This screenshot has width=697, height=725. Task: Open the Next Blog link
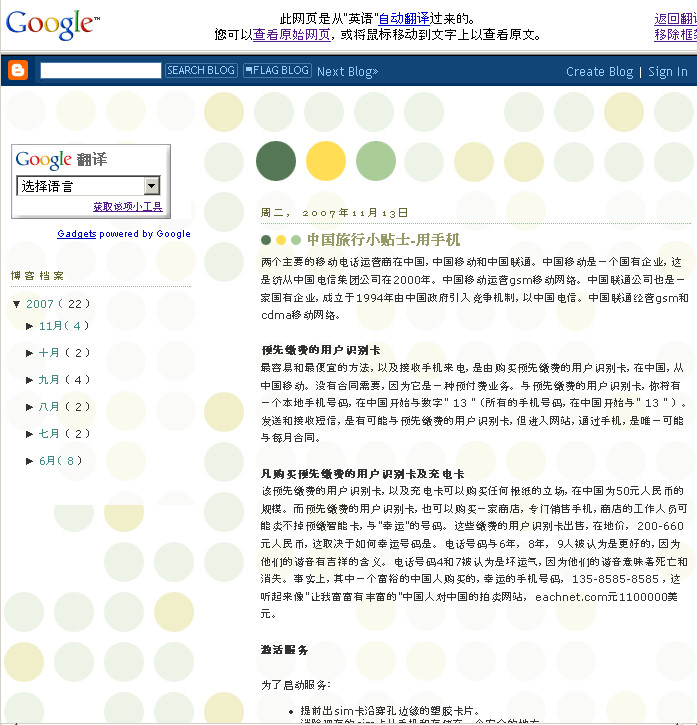point(347,72)
